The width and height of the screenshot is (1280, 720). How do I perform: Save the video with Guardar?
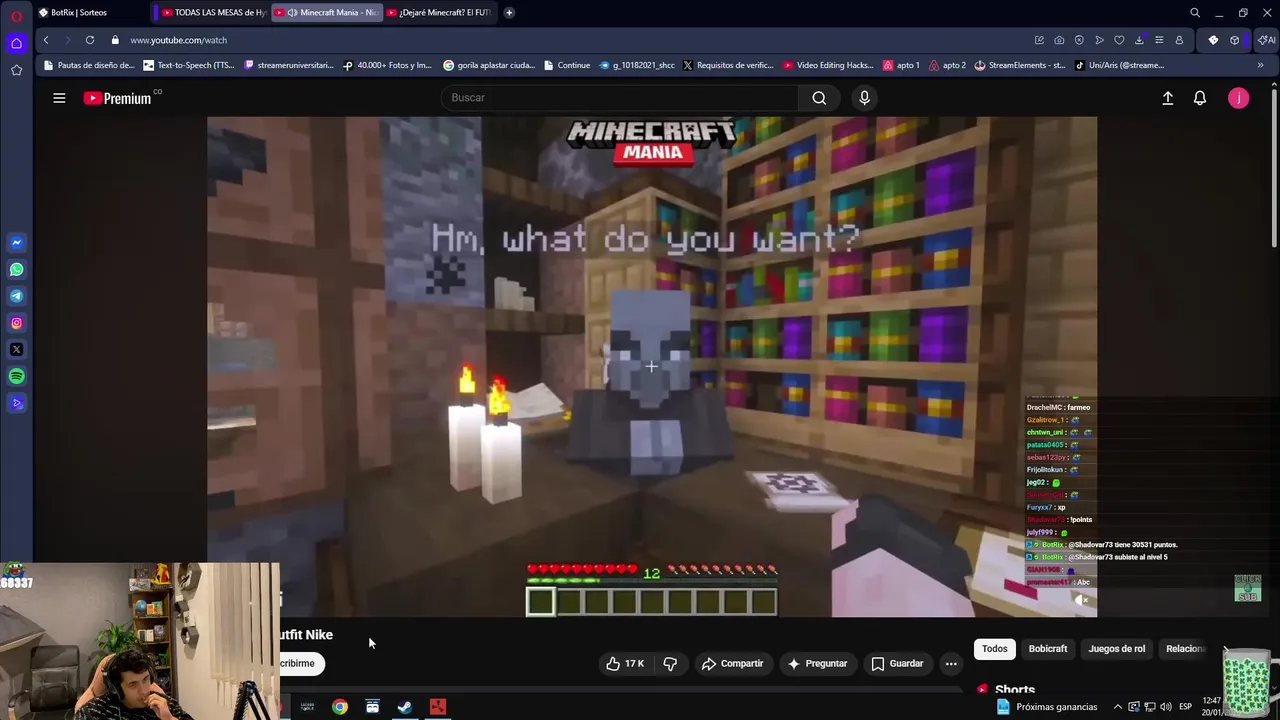(x=897, y=663)
